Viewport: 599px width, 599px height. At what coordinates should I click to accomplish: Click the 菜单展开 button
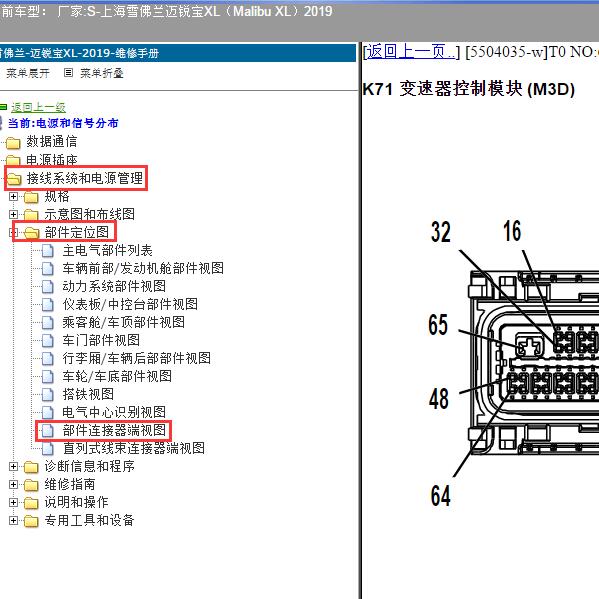pos(28,73)
